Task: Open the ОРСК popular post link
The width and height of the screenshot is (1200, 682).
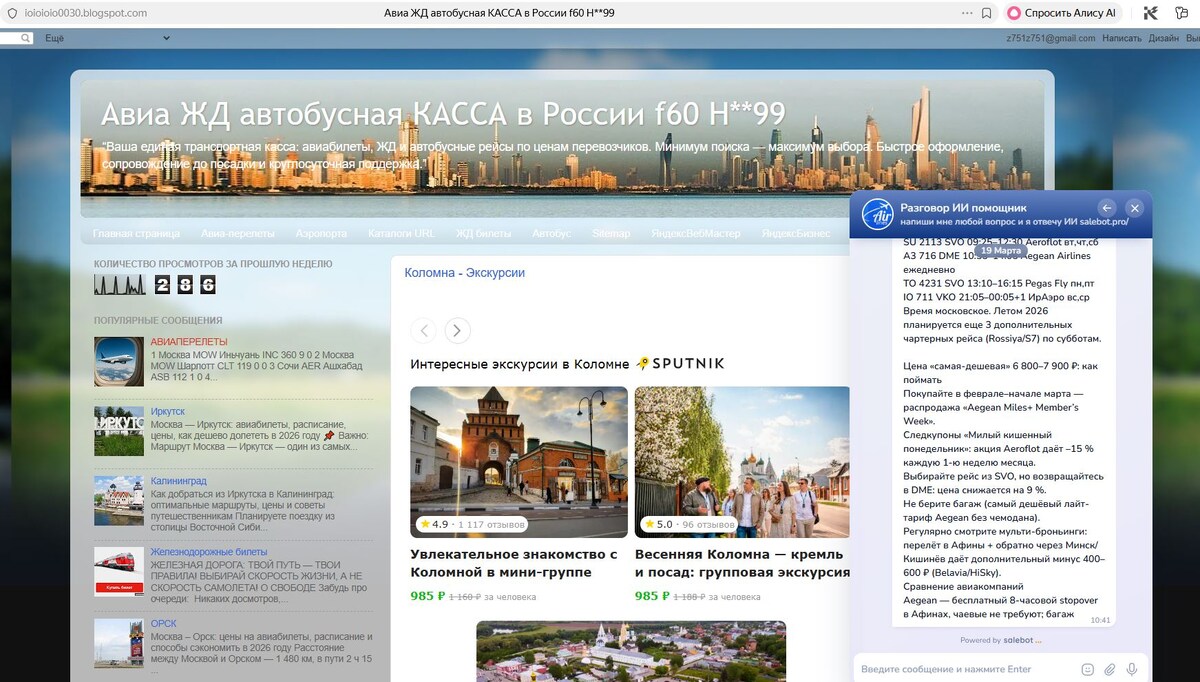Action: click(164, 624)
